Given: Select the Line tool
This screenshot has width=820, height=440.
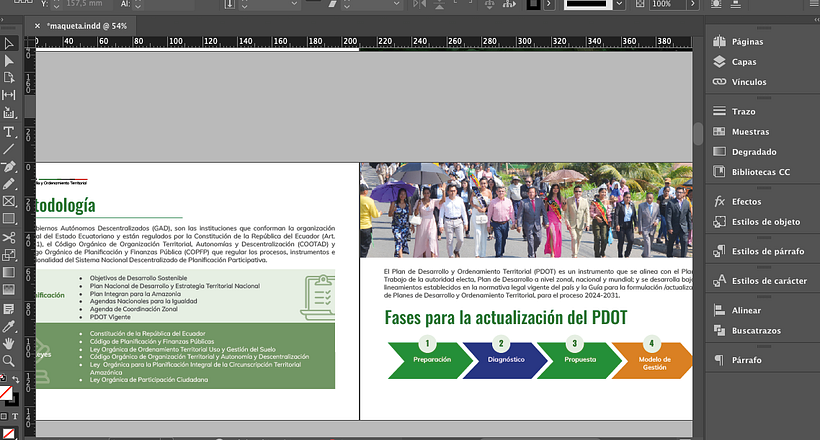Looking at the screenshot, I should 9,149.
